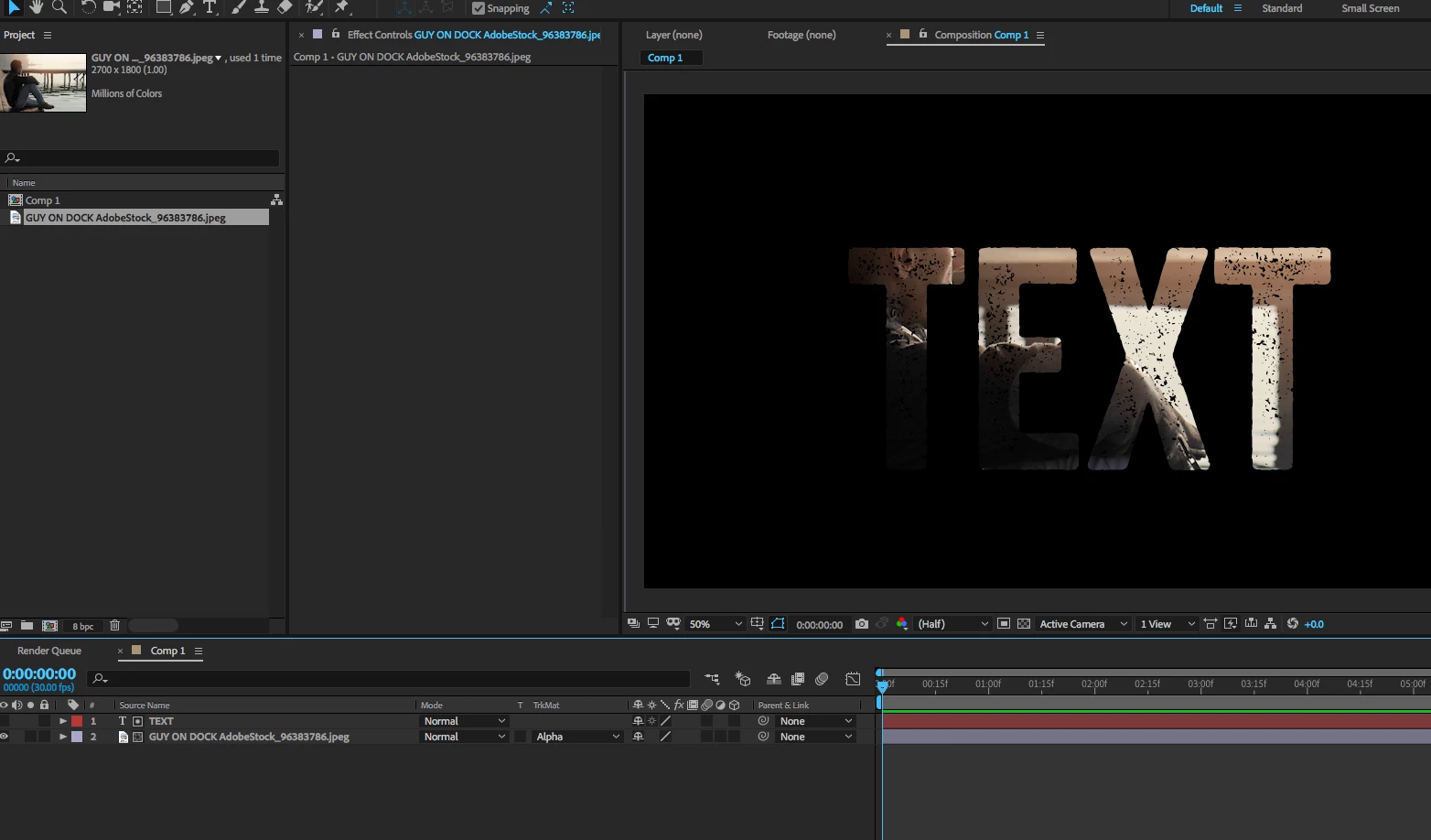Open the Project panel menu

(48, 35)
